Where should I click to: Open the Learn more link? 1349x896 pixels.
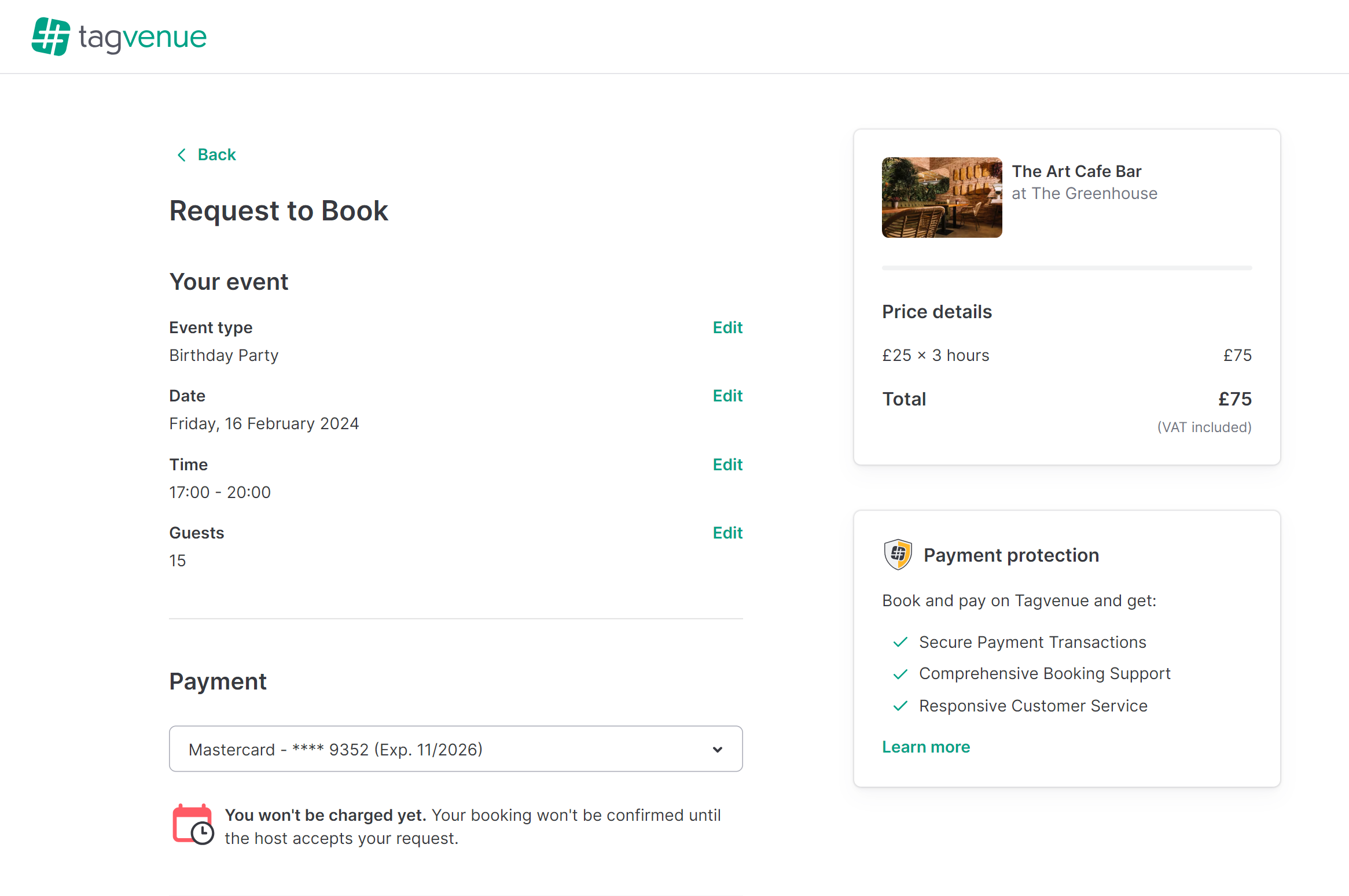pos(925,747)
